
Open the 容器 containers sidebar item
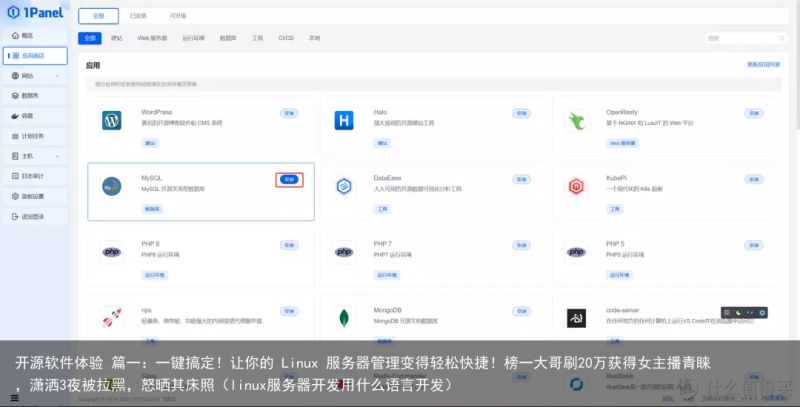[35, 116]
